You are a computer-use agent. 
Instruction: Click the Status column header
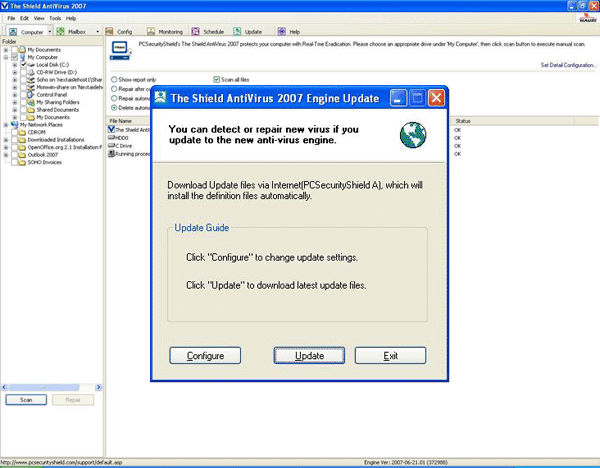(x=513, y=121)
